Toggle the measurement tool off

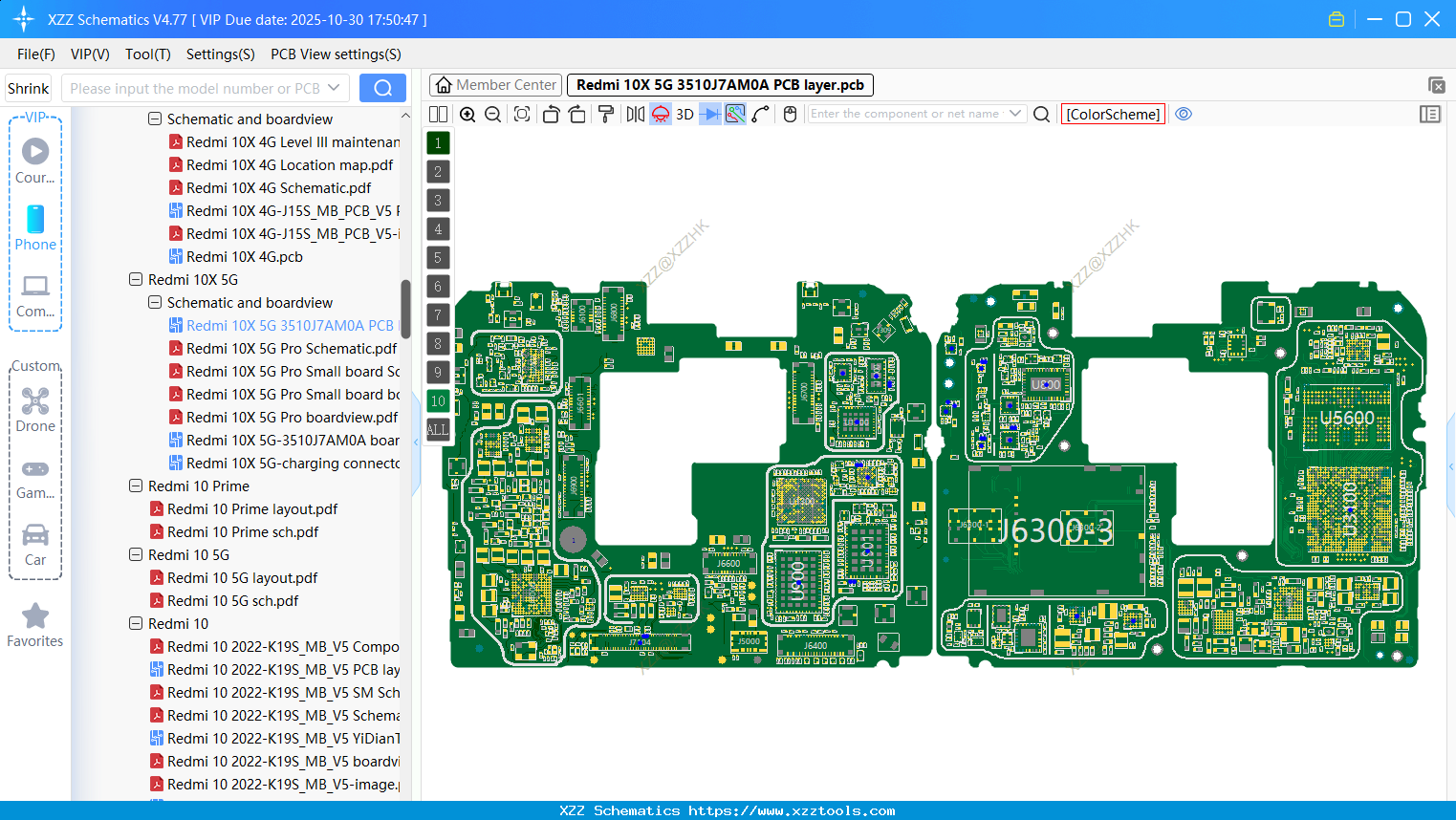click(733, 114)
